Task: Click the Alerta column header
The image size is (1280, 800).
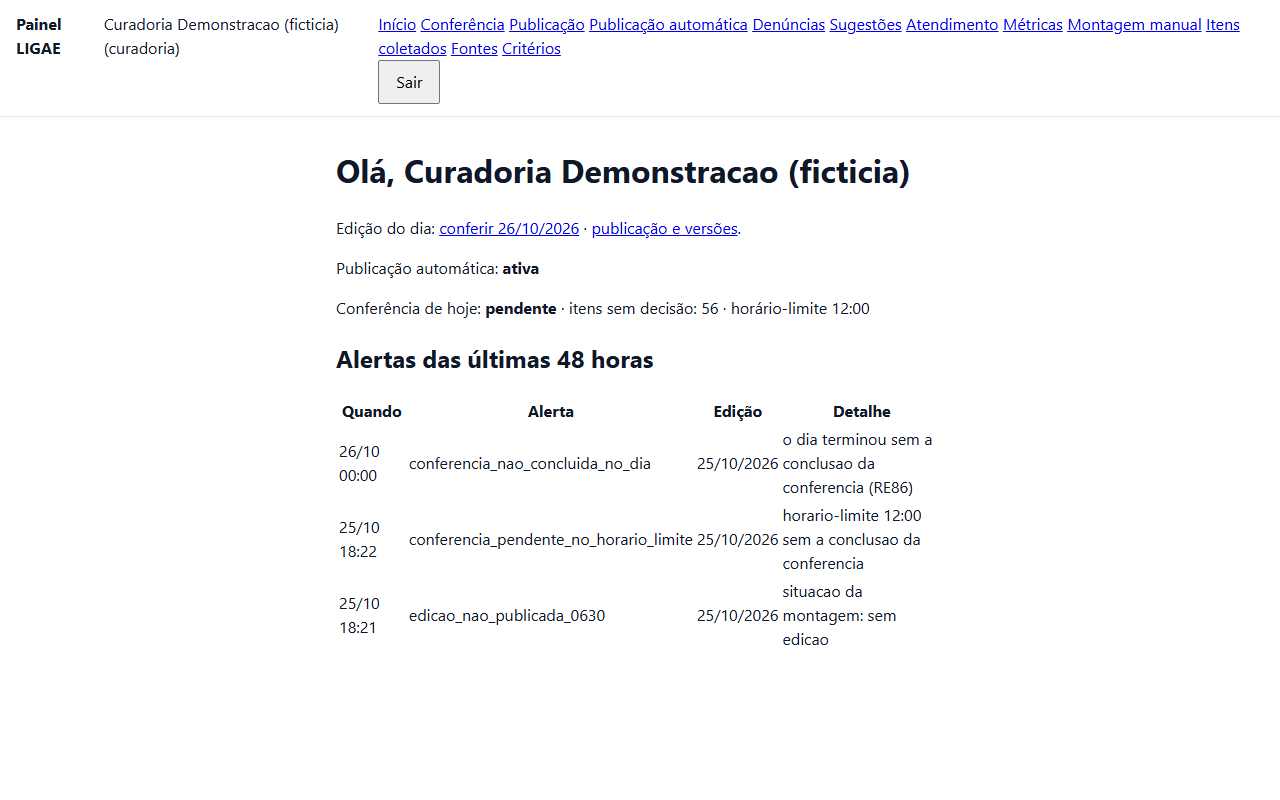Action: (x=551, y=411)
